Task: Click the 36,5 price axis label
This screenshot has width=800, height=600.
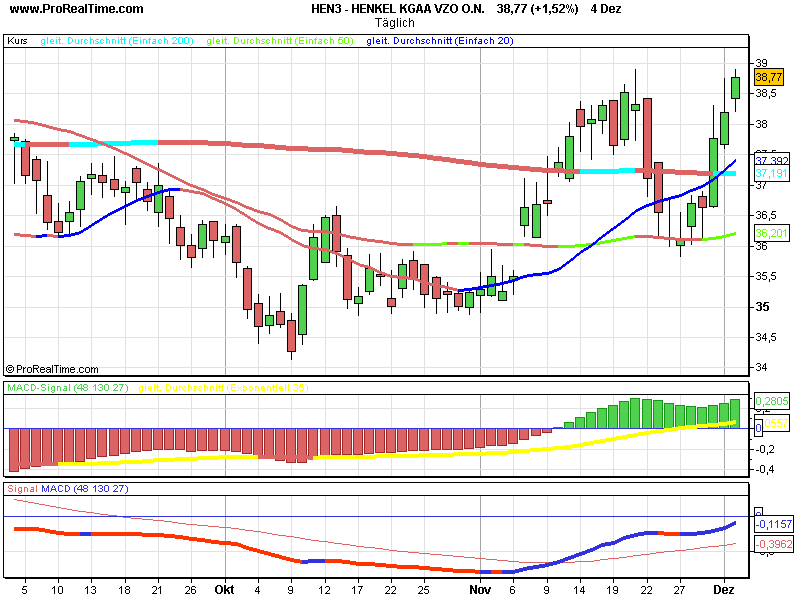Action: 766,215
